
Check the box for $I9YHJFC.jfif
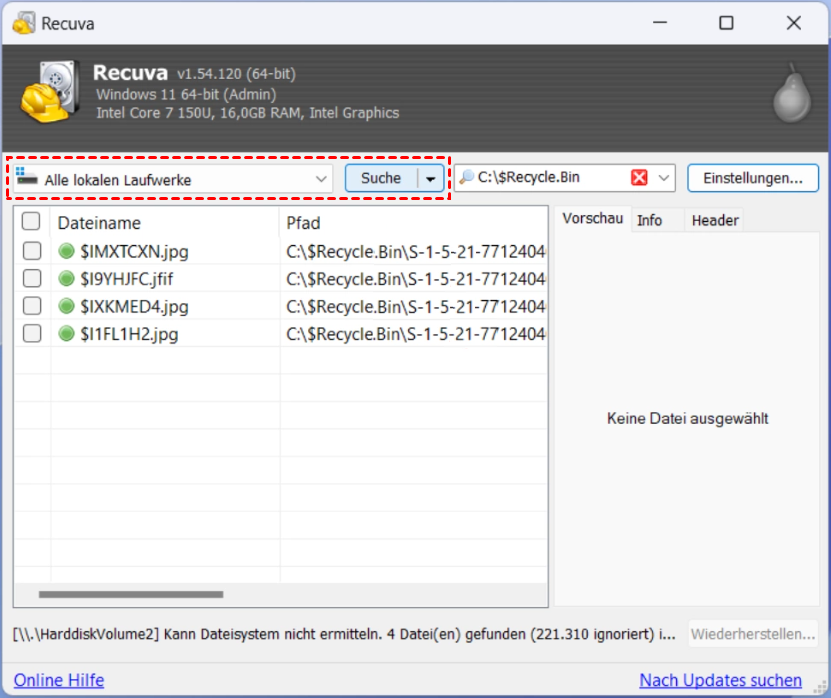(32, 278)
